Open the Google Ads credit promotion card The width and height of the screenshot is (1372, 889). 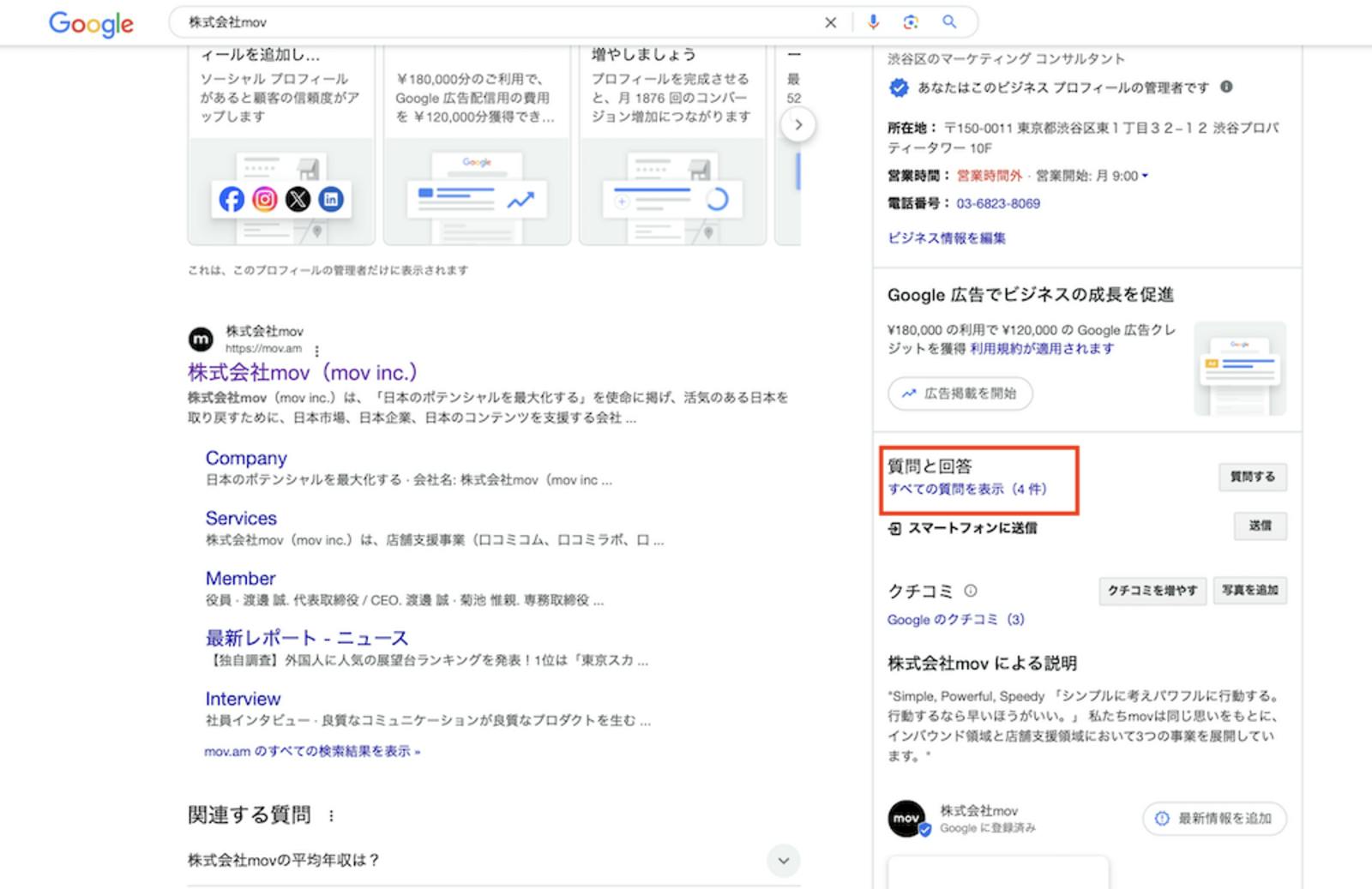pyautogui.click(x=477, y=145)
